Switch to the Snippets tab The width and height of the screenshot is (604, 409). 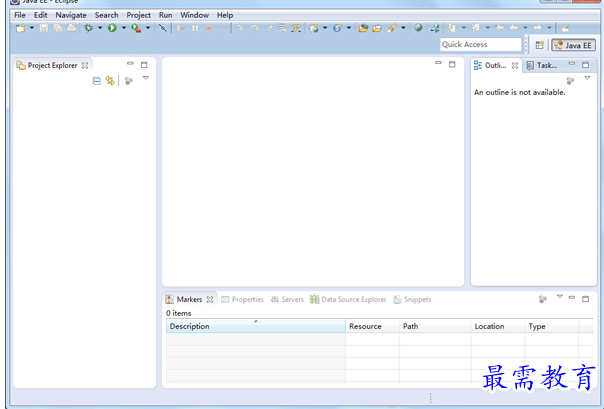click(412, 299)
